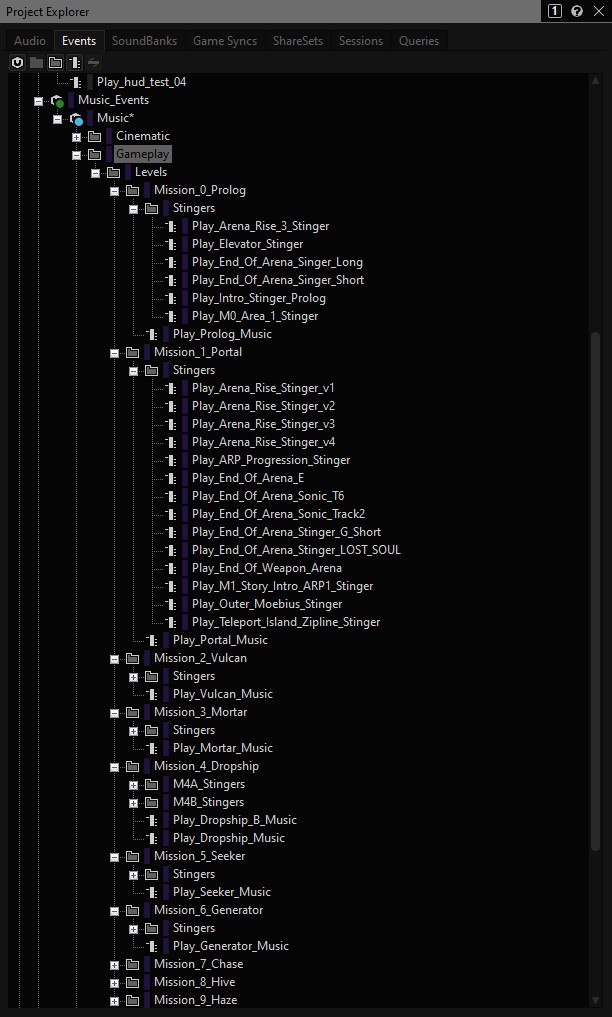This screenshot has height=1017, width=612.
Task: Click the event icon beside Play_Prolog_Music
Action: click(152, 333)
